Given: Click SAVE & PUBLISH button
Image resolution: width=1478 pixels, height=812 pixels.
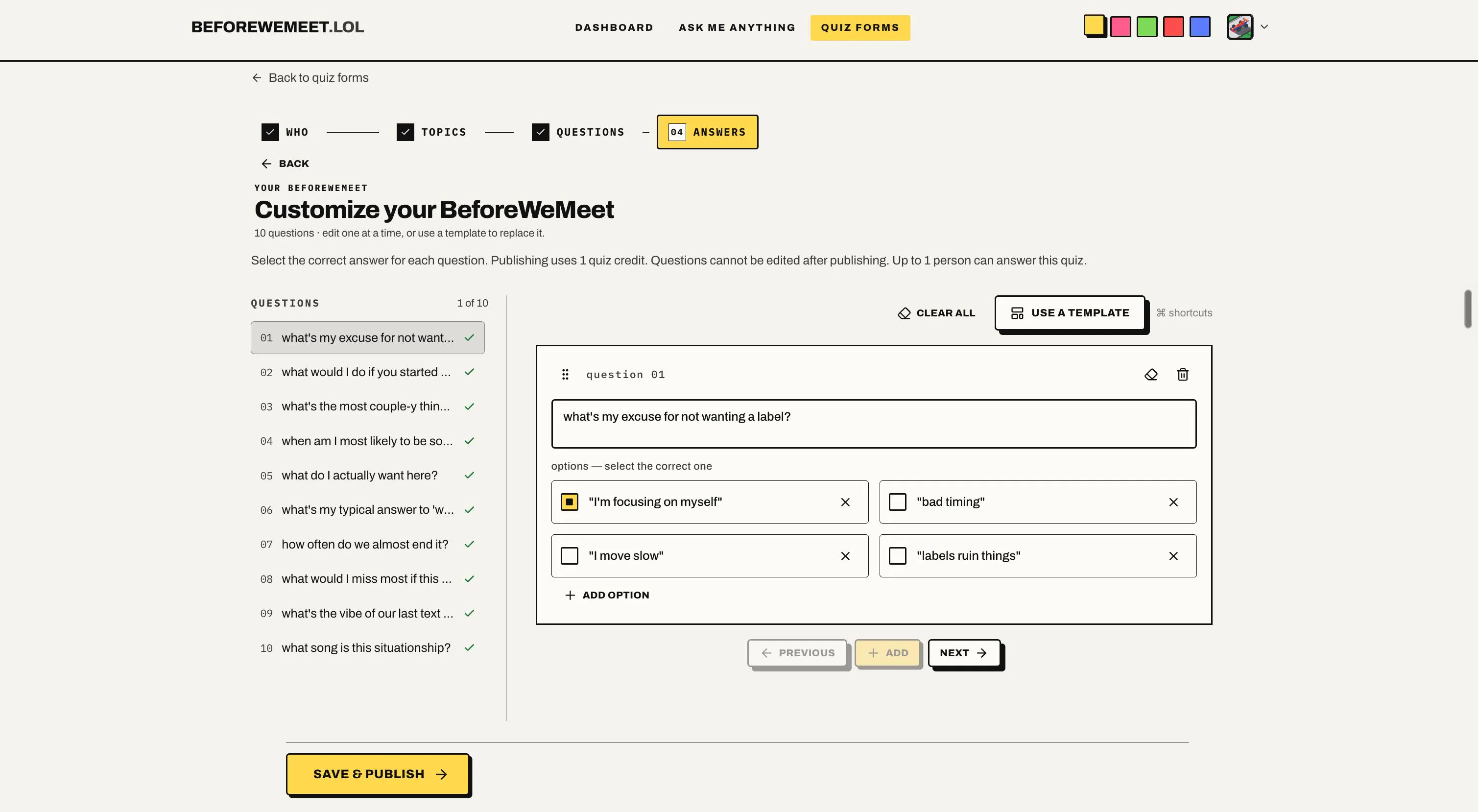Looking at the screenshot, I should [378, 774].
